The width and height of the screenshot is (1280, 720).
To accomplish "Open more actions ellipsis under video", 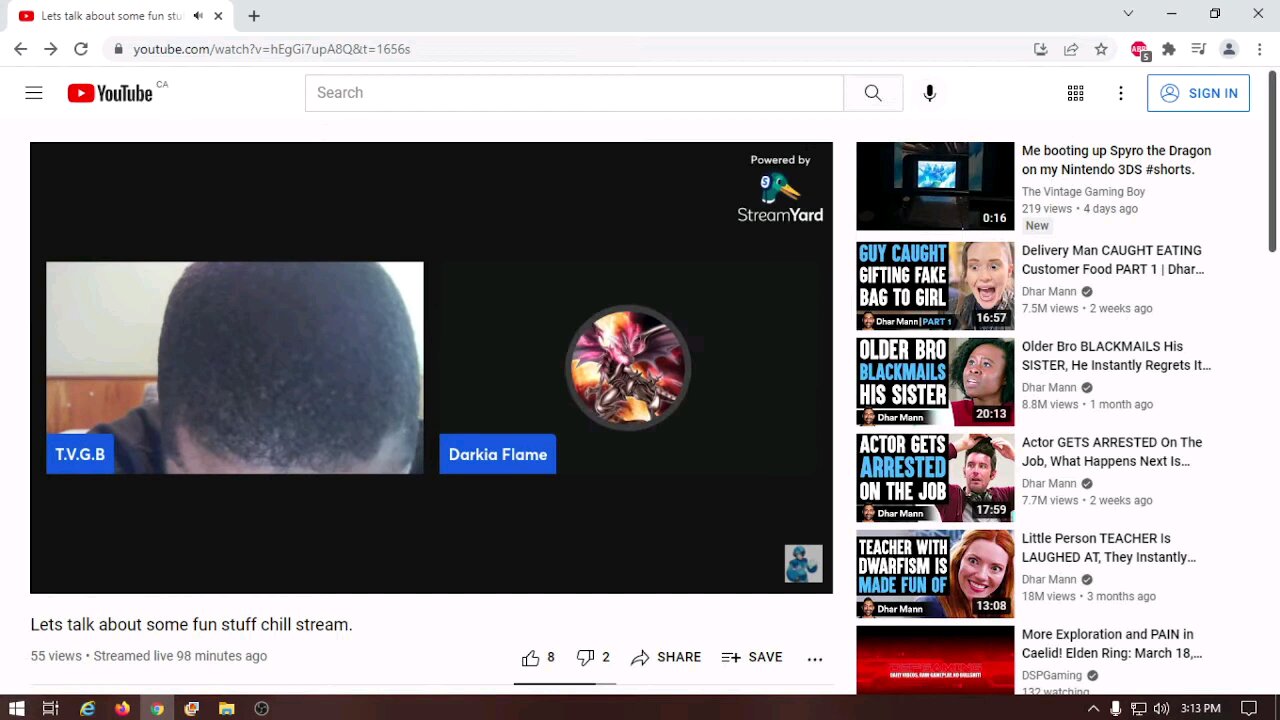I will (815, 658).
